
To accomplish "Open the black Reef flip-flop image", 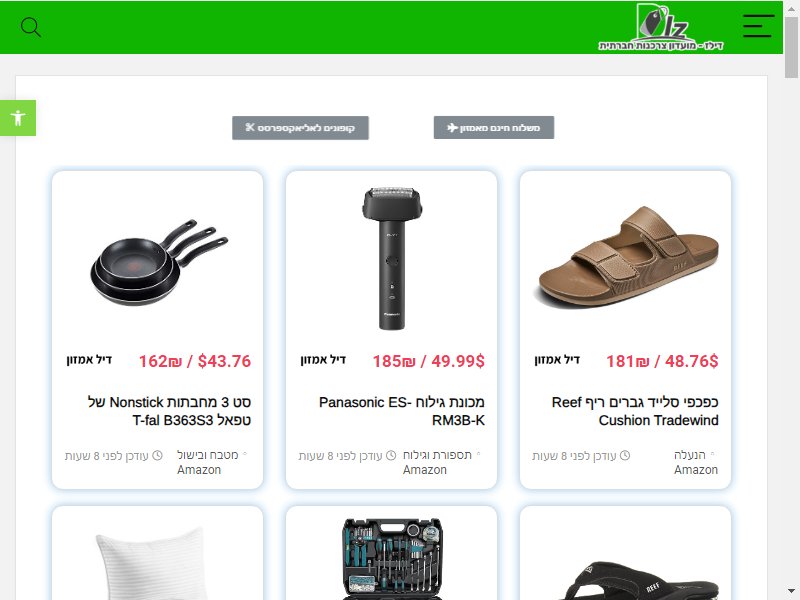I will click(x=642, y=581).
